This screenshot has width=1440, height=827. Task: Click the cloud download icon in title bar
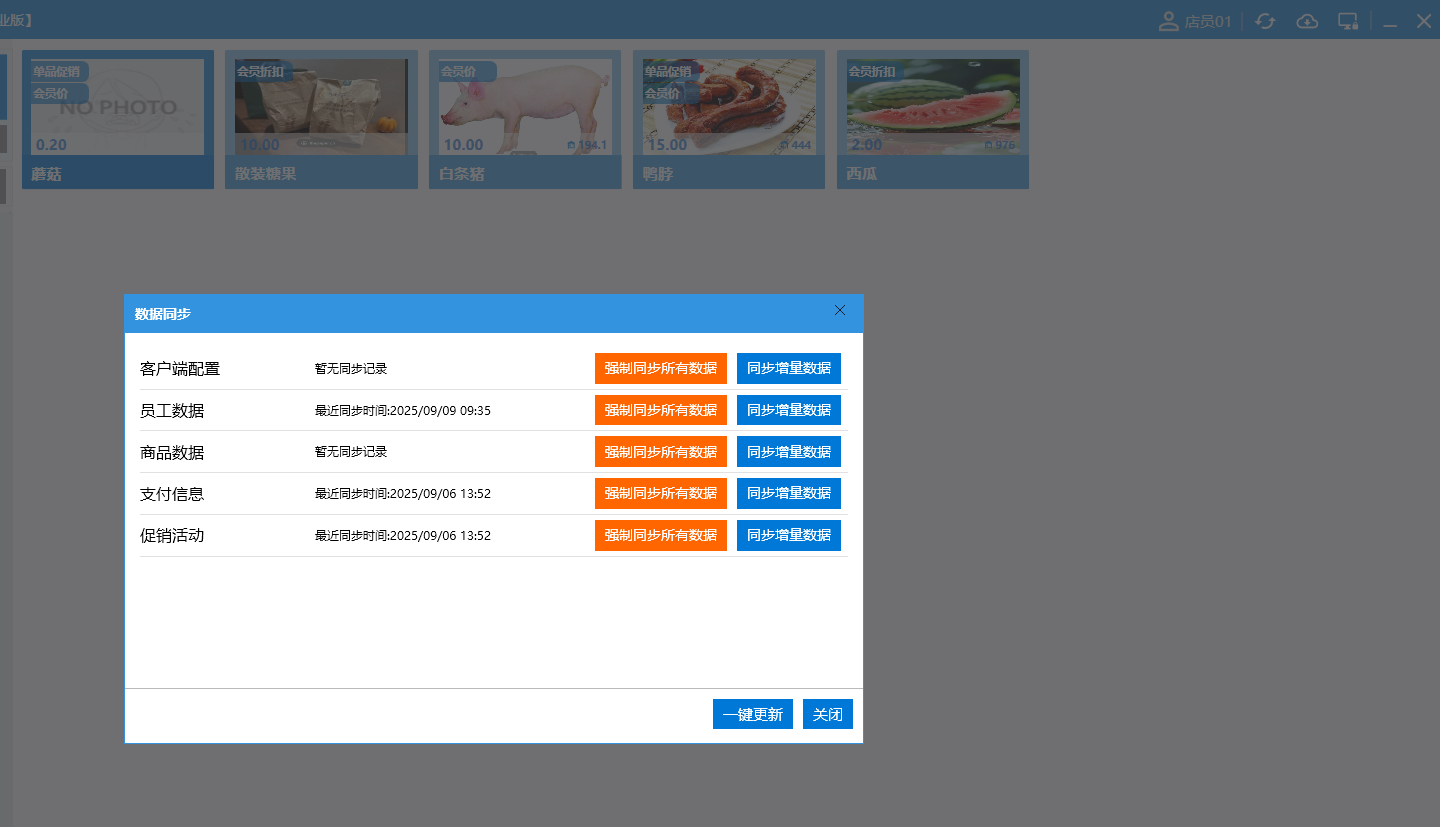[1307, 21]
